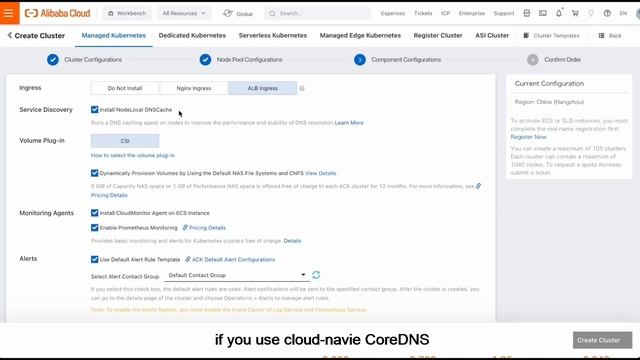Switch to Register Cluster tab
Screen dimensions: 640x360
pos(438,36)
